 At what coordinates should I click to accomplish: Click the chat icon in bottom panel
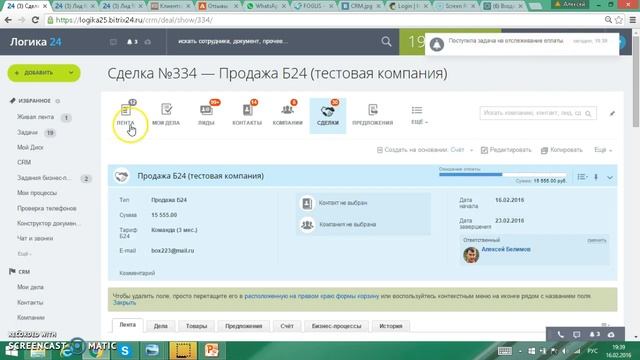coord(577,335)
